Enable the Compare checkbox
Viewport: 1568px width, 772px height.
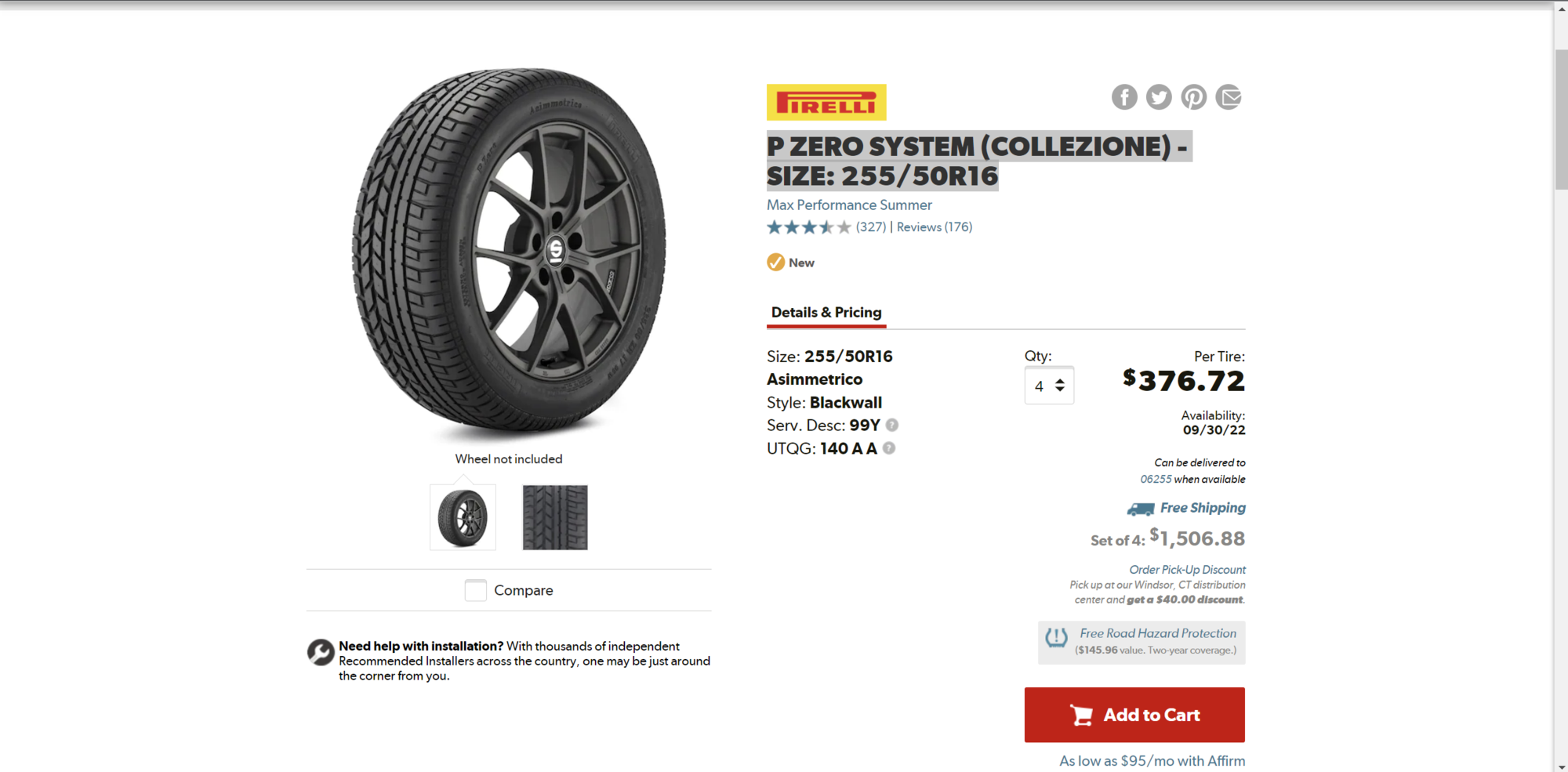click(x=476, y=590)
